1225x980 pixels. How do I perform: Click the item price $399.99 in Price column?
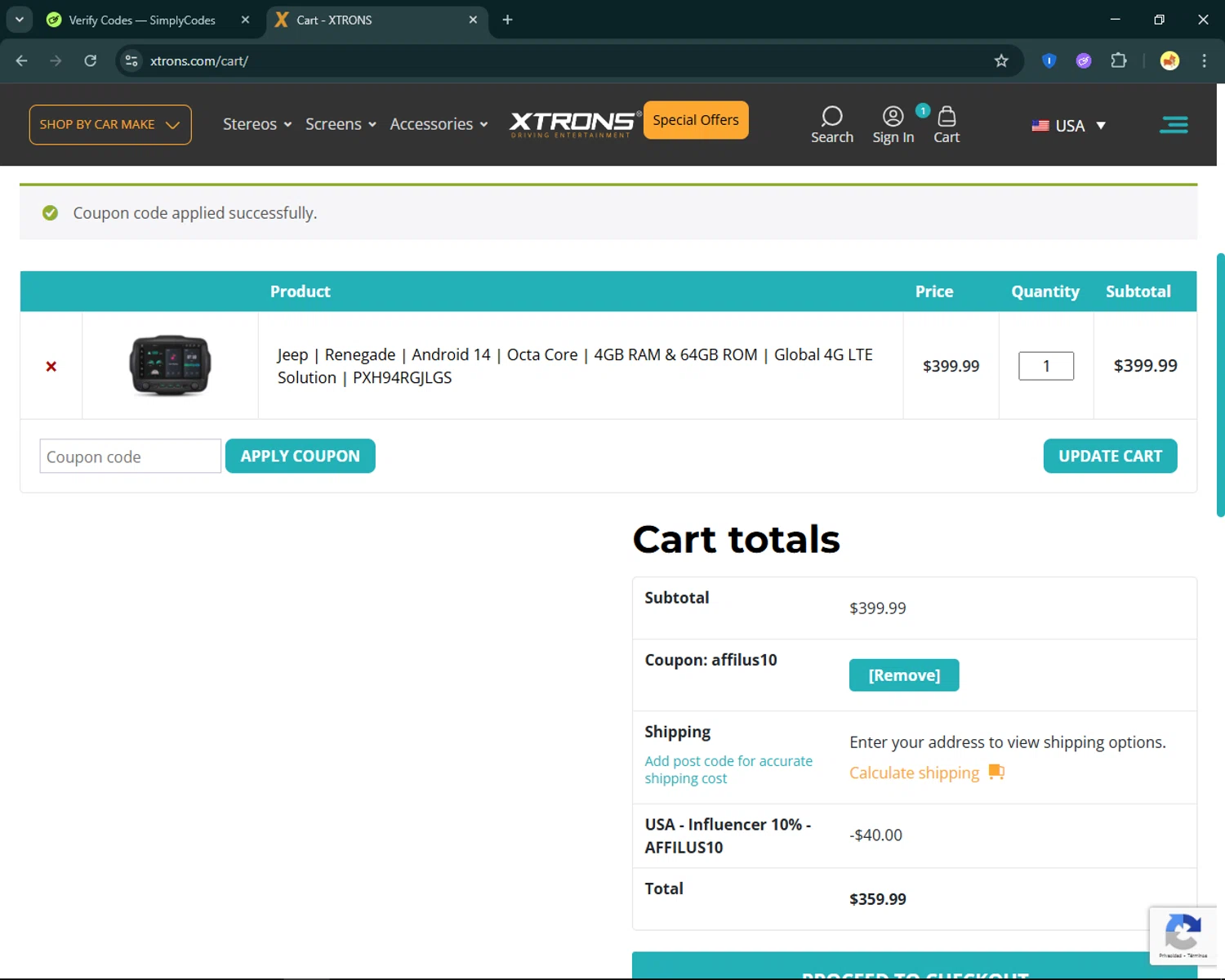point(951,366)
